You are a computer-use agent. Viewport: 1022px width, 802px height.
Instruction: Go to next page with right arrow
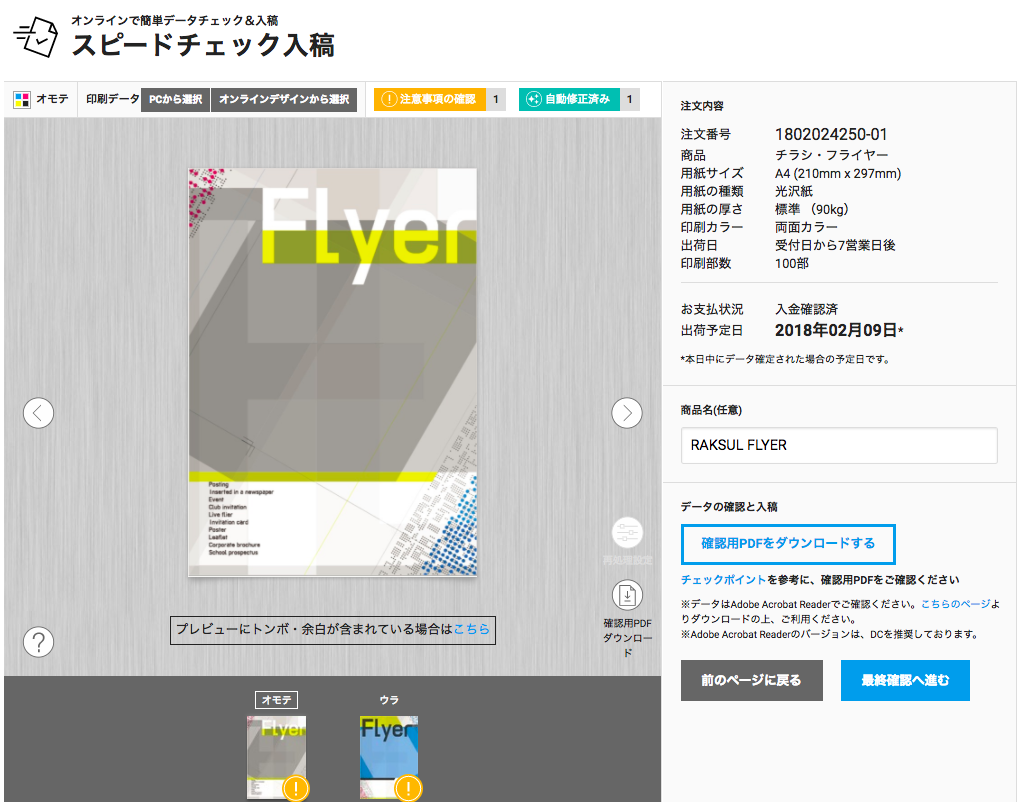pyautogui.click(x=627, y=412)
